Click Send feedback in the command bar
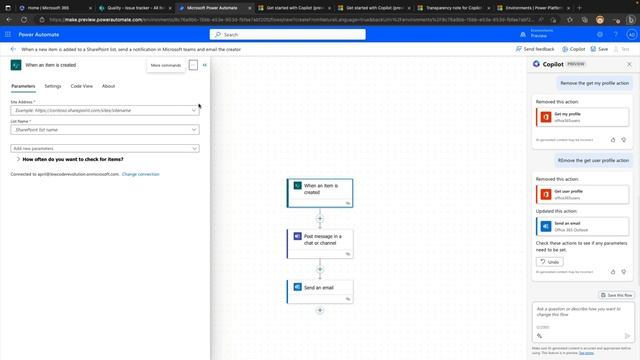 pyautogui.click(x=535, y=49)
